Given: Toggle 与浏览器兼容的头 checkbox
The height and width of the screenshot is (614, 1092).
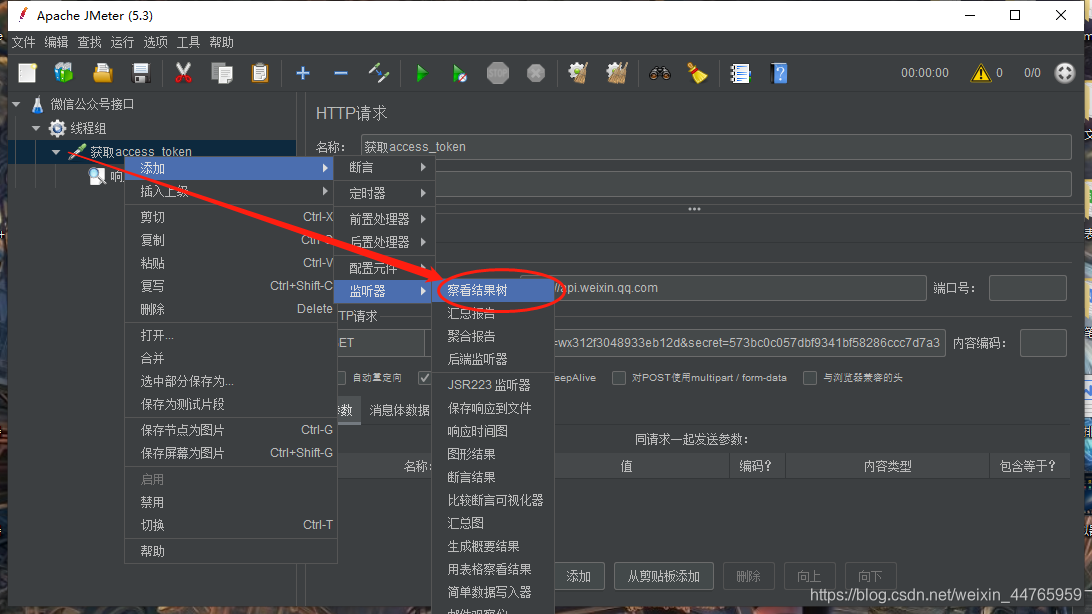Looking at the screenshot, I should coord(809,377).
